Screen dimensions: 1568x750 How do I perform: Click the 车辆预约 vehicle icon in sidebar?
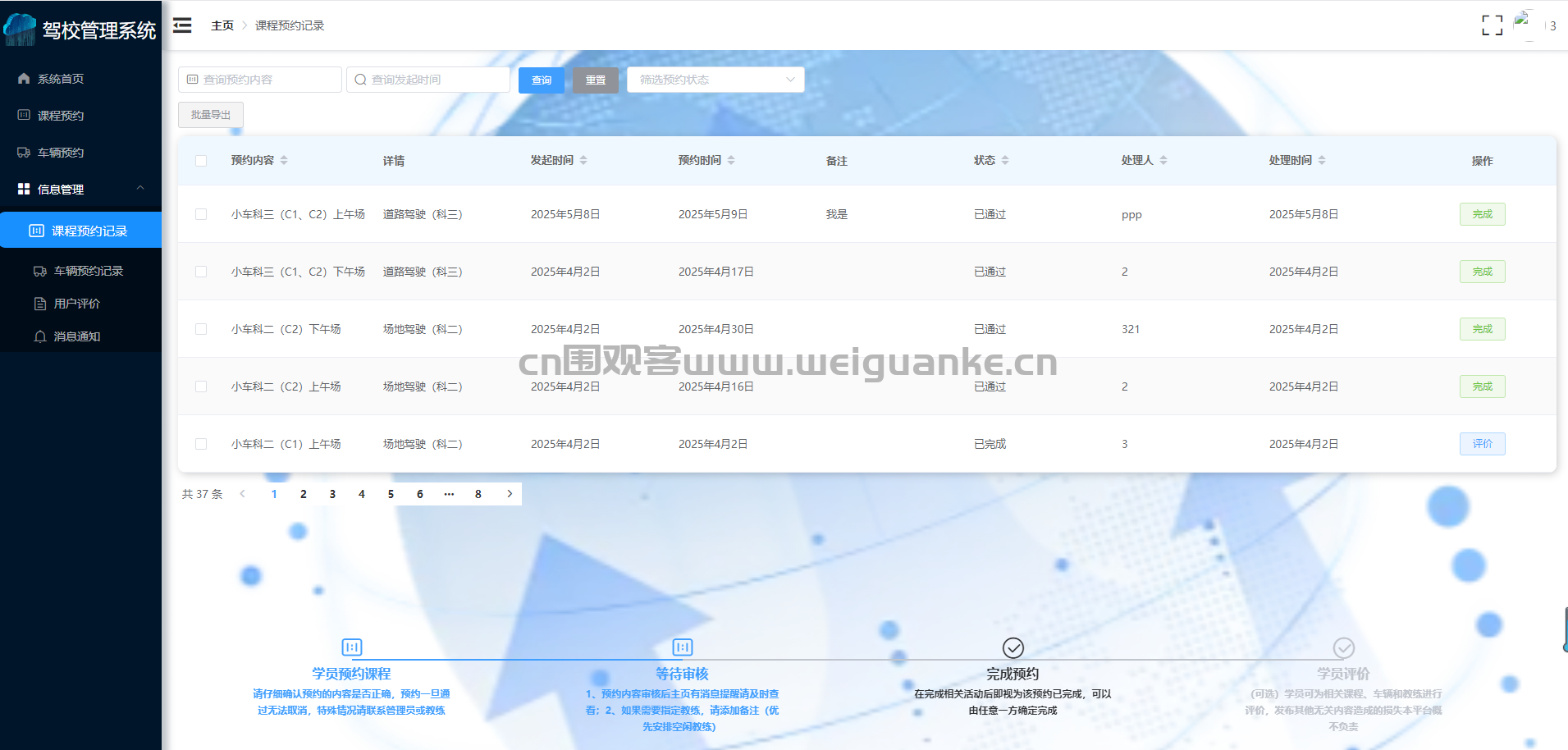(x=23, y=152)
